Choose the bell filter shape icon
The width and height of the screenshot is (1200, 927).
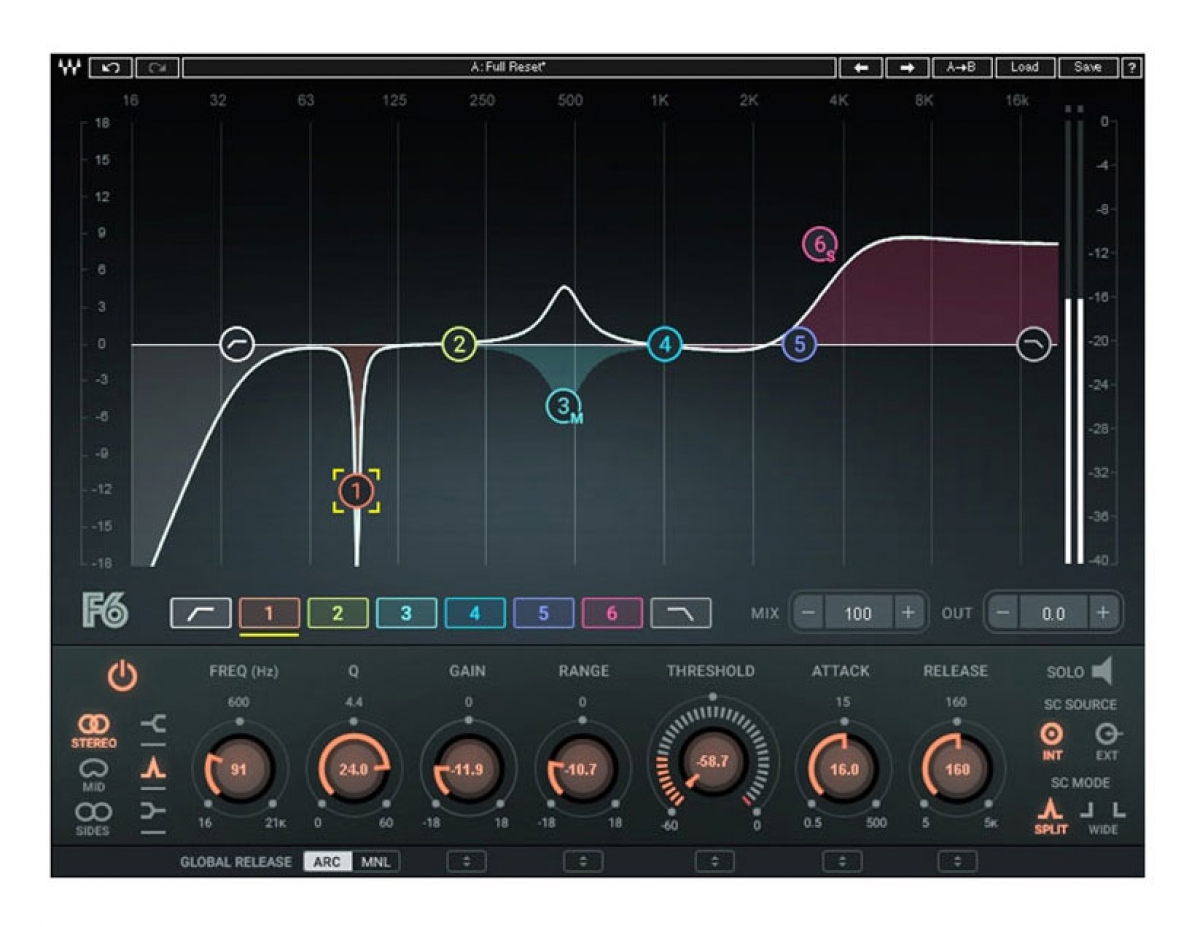pyautogui.click(x=153, y=769)
